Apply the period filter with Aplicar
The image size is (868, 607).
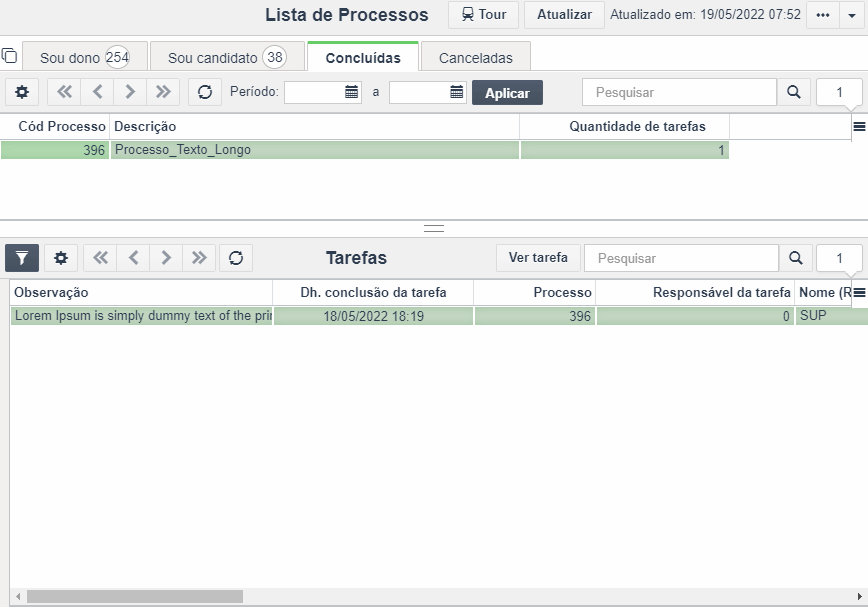(x=507, y=93)
